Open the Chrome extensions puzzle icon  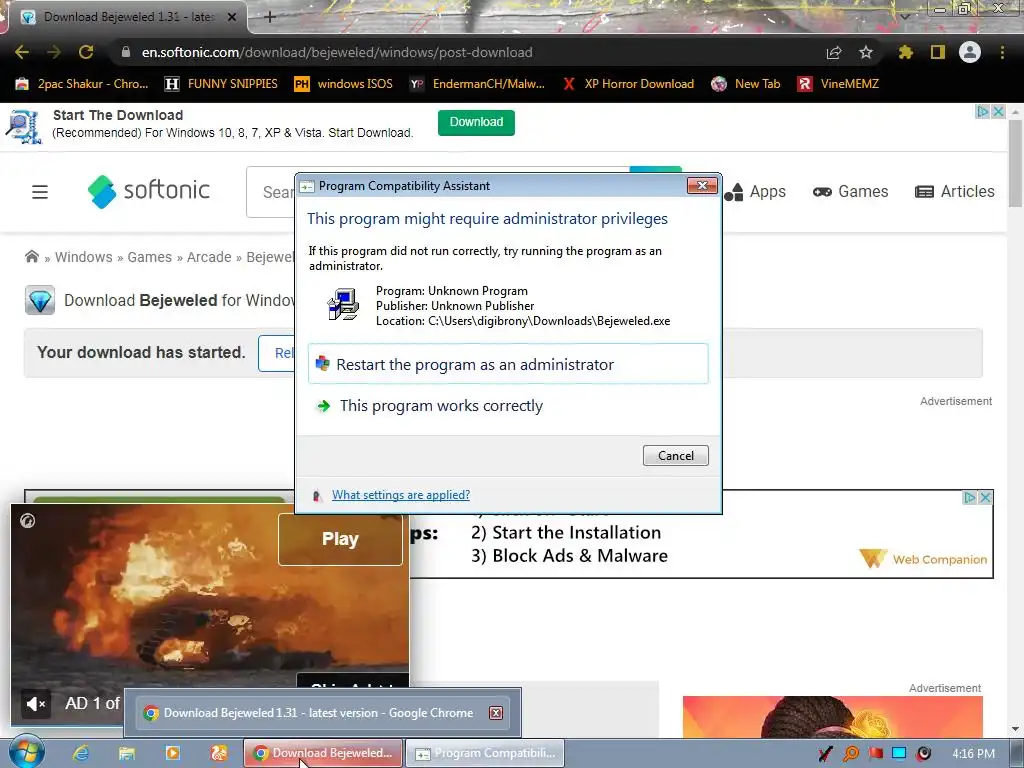[905, 52]
